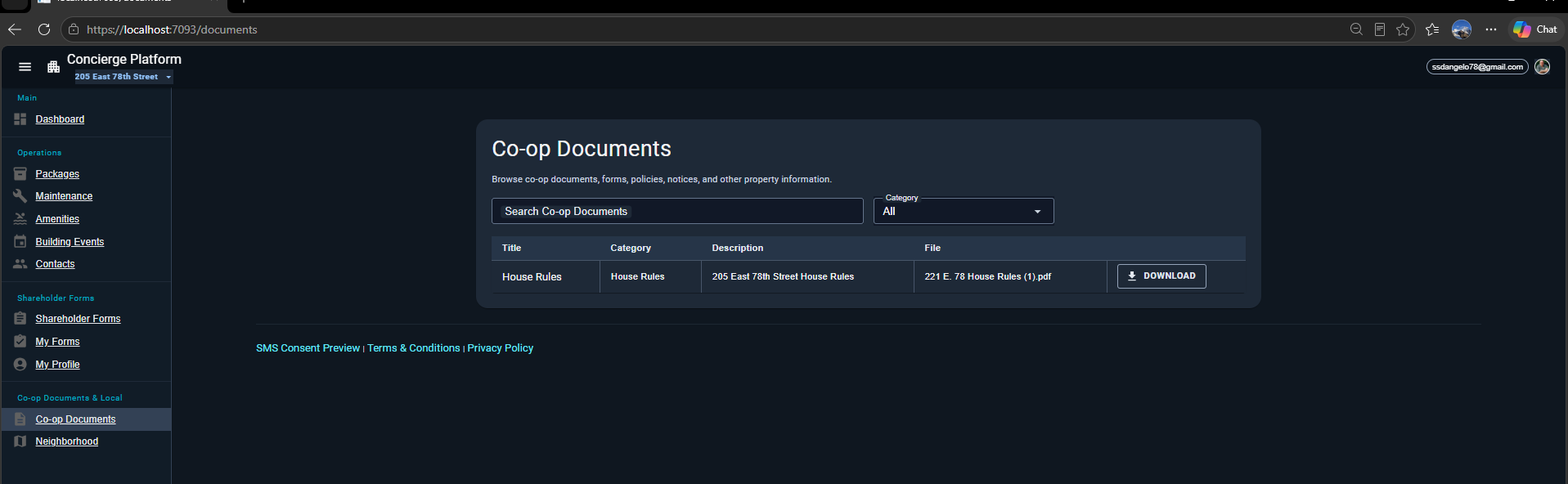Click the '205 East 78th Street House Rules' description

pyautogui.click(x=783, y=277)
